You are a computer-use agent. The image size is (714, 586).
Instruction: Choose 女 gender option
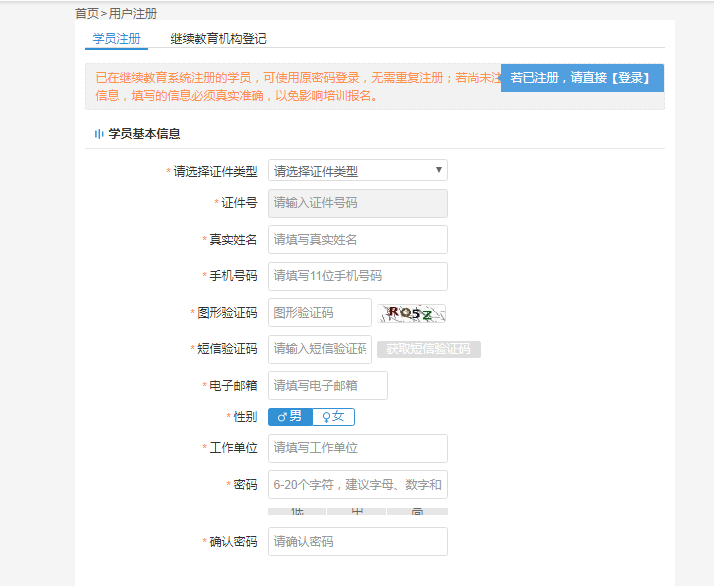tap(333, 417)
